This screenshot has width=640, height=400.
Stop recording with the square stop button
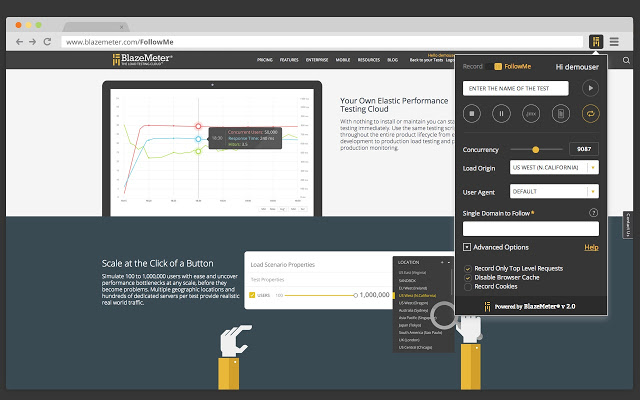[x=472, y=113]
